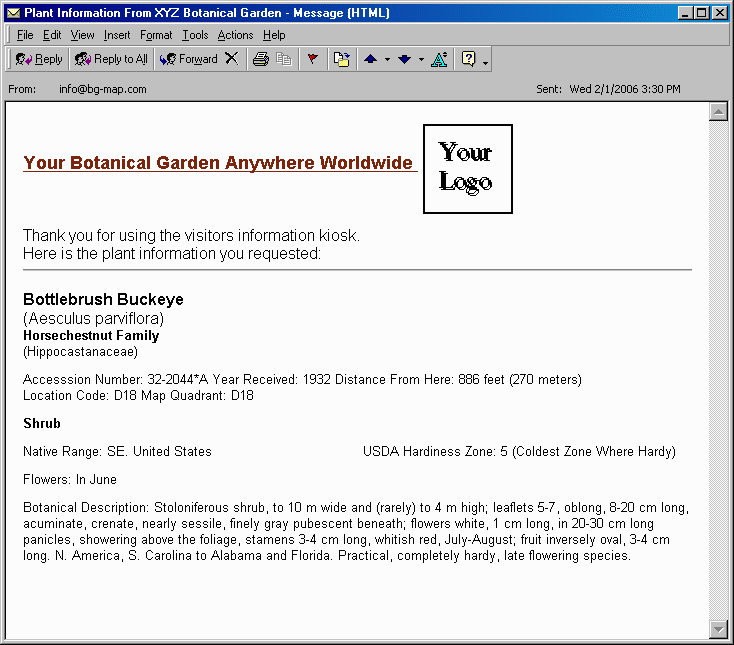Follow the Your Botanical Garden Anywhere Worldwide link
The height and width of the screenshot is (645, 734).
[x=218, y=163]
